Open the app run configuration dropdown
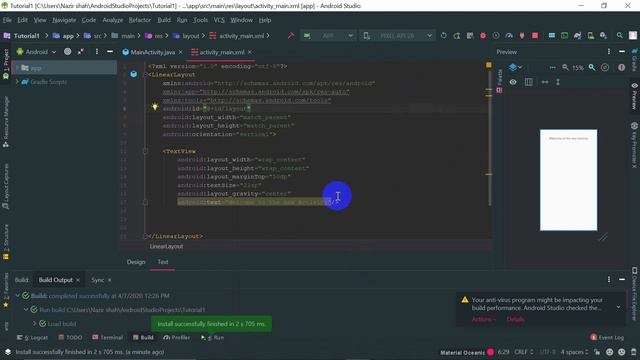 [329, 36]
